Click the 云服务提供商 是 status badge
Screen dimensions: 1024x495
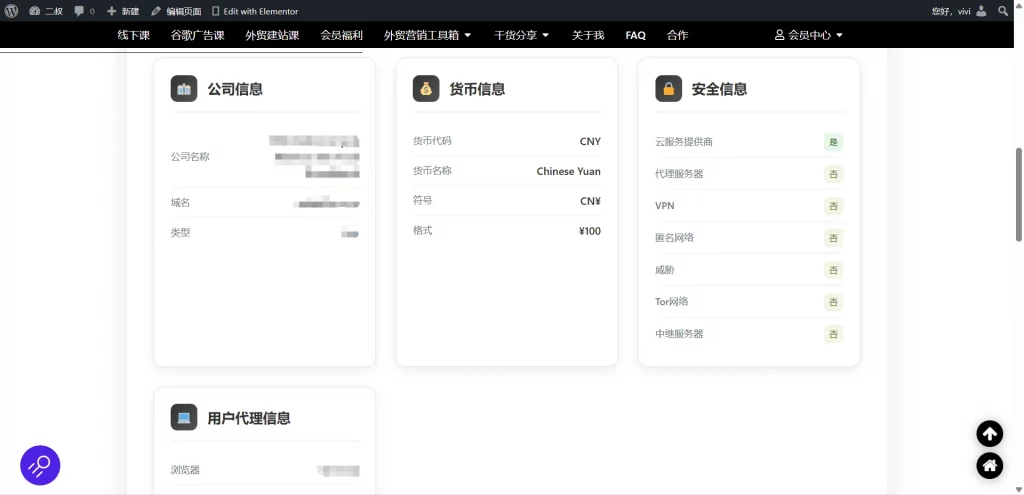(833, 142)
